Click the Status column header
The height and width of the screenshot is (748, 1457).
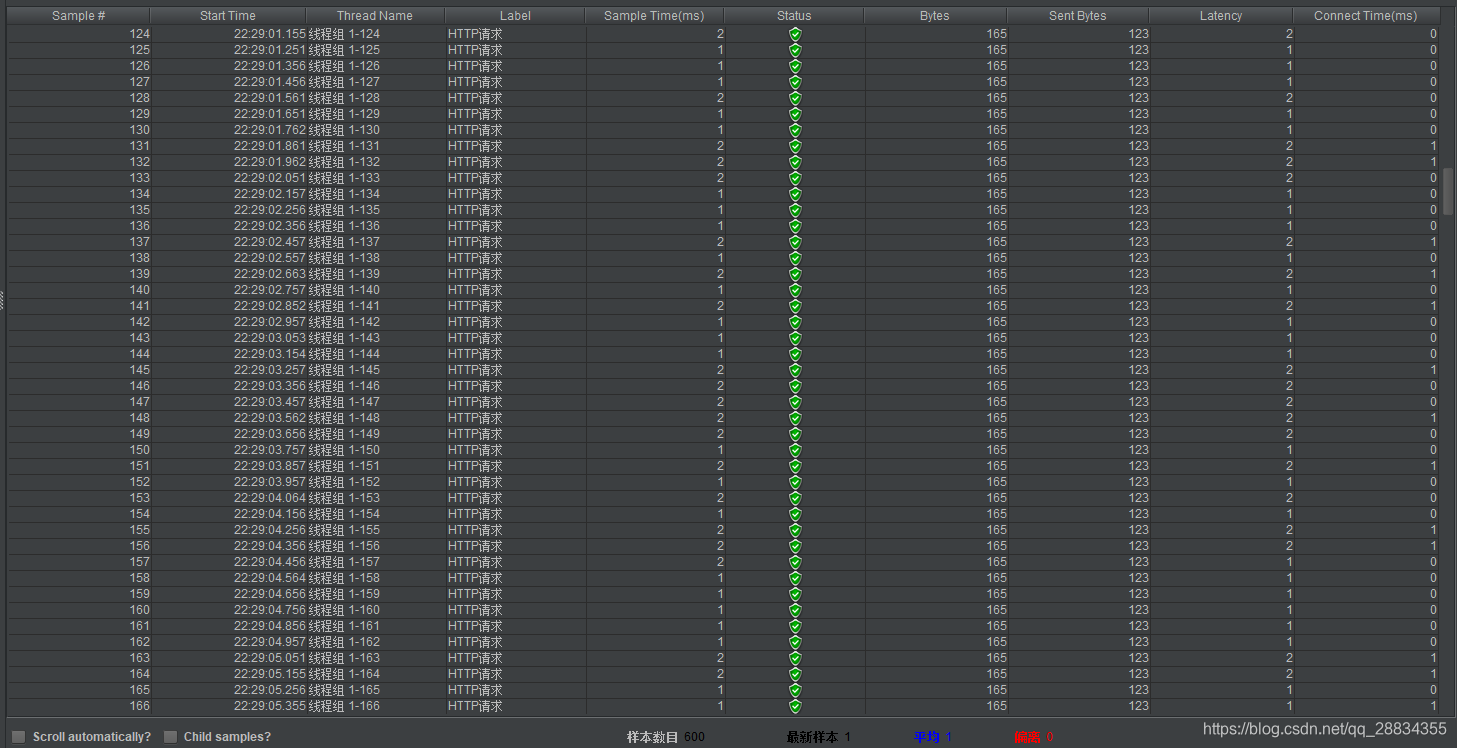[794, 16]
